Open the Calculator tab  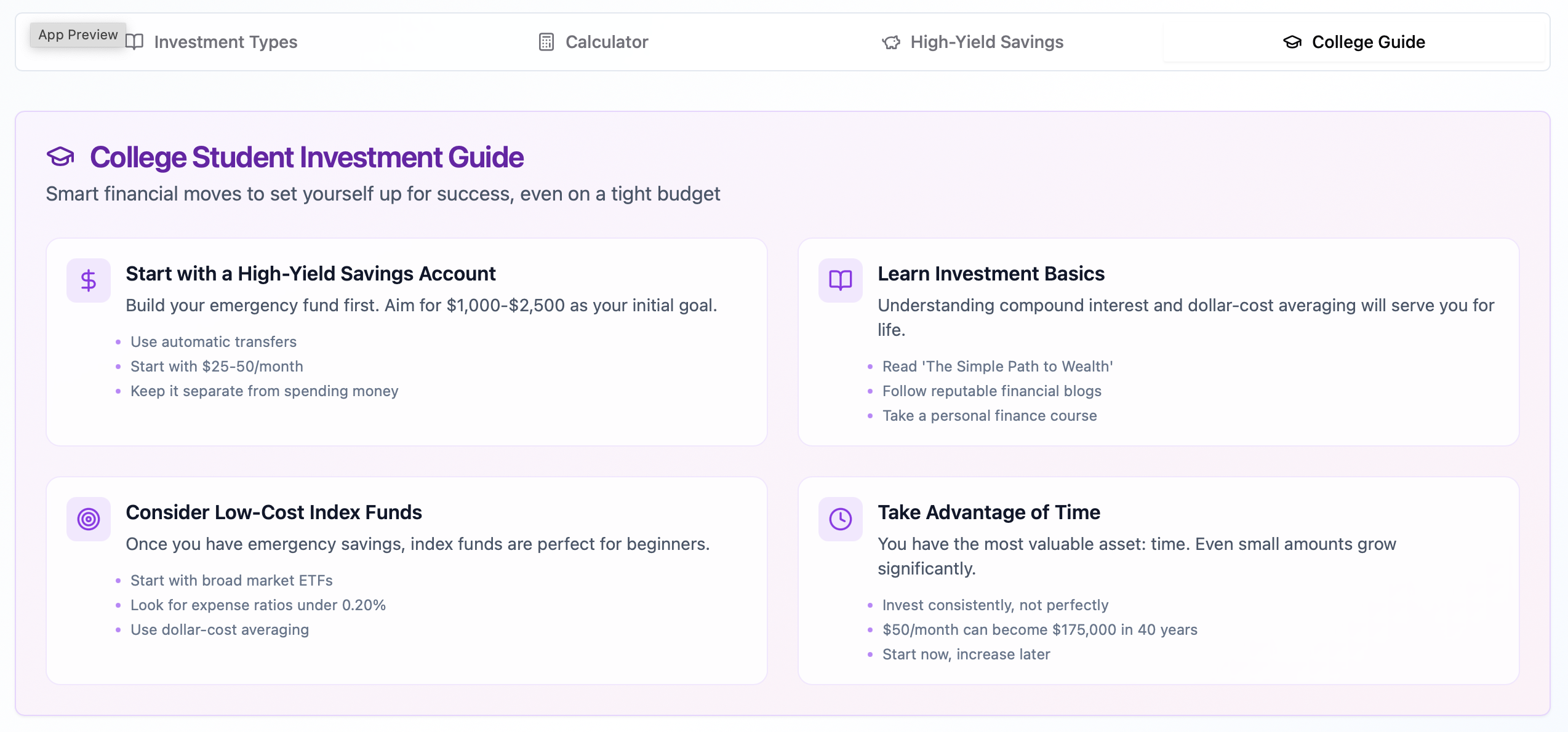coord(606,42)
